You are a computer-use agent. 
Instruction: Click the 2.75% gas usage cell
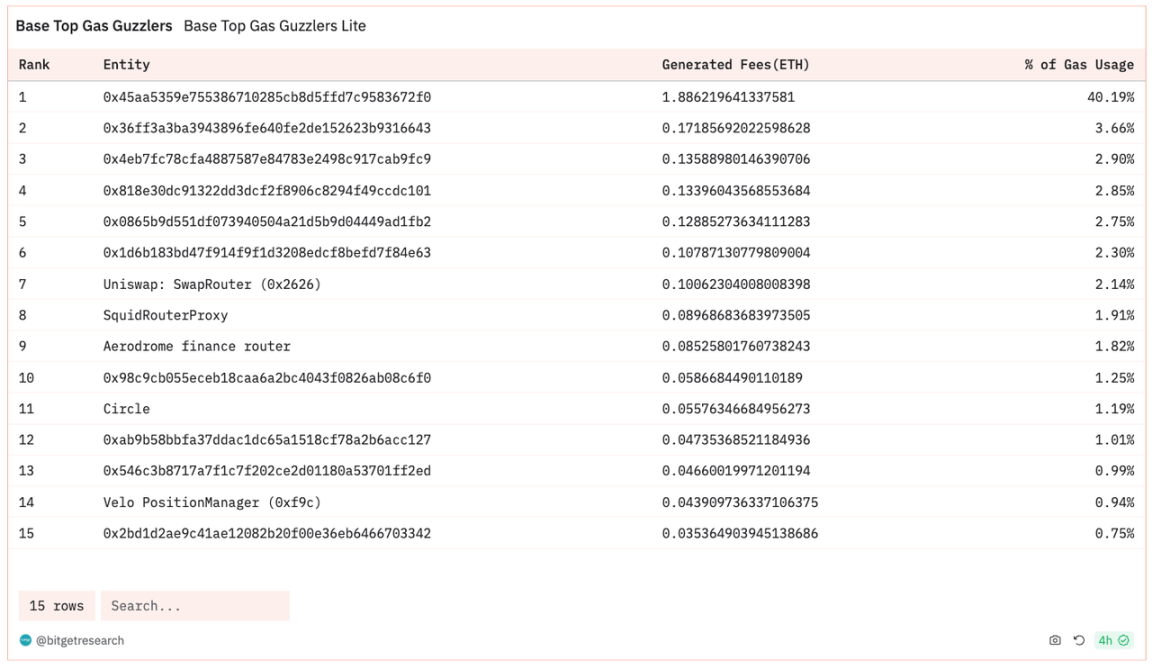tap(1115, 221)
